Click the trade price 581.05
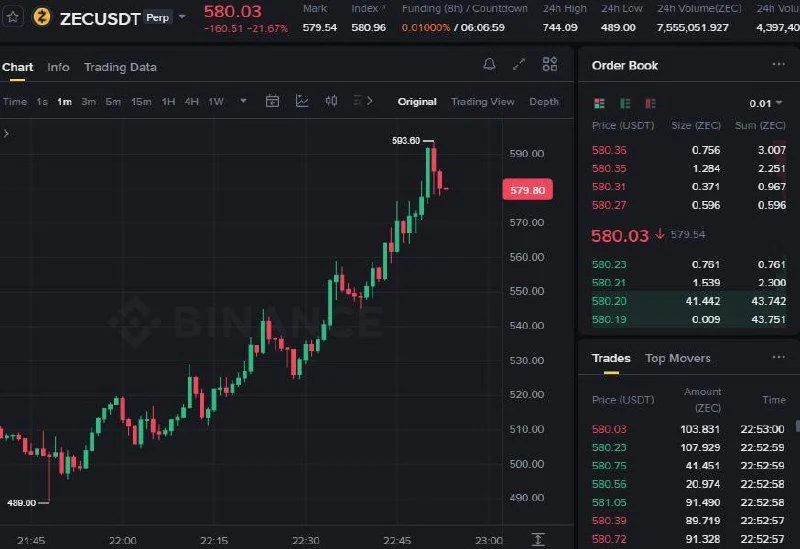 pos(609,503)
